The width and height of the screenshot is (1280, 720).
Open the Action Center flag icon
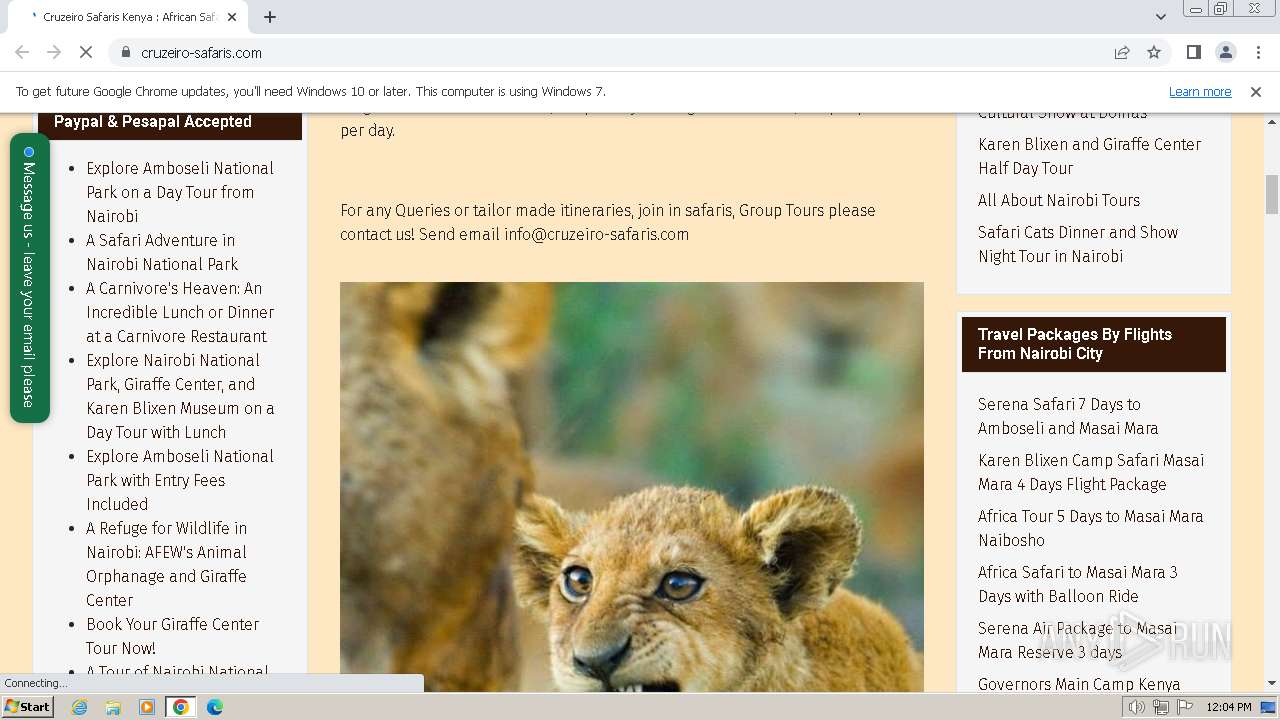tap(1184, 707)
